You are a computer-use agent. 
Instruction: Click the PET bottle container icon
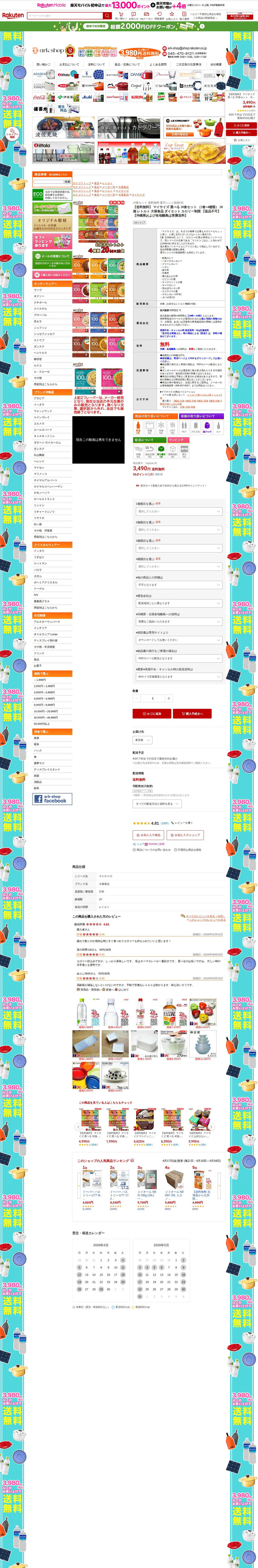click(184, 427)
